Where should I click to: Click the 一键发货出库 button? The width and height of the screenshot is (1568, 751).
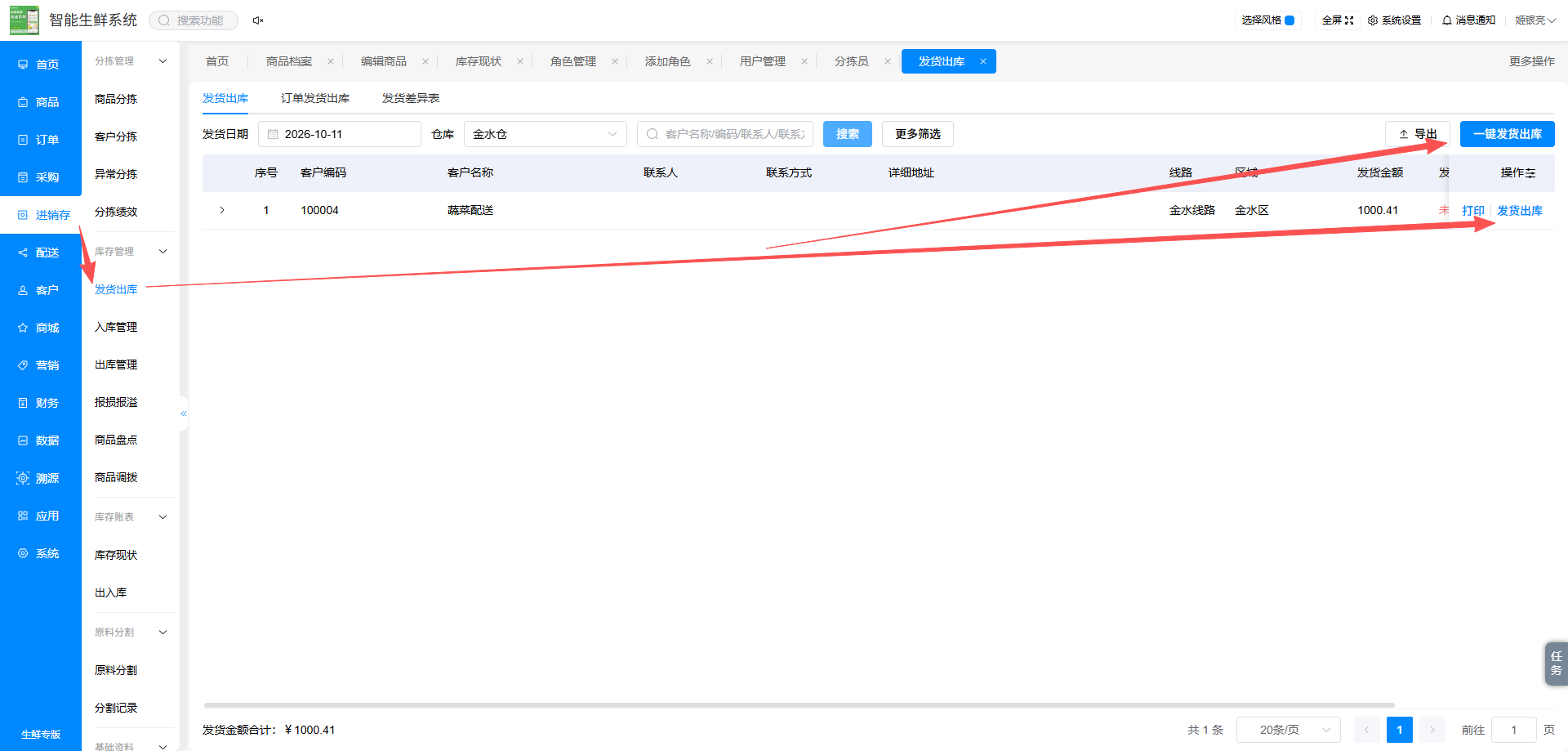[x=1508, y=134]
